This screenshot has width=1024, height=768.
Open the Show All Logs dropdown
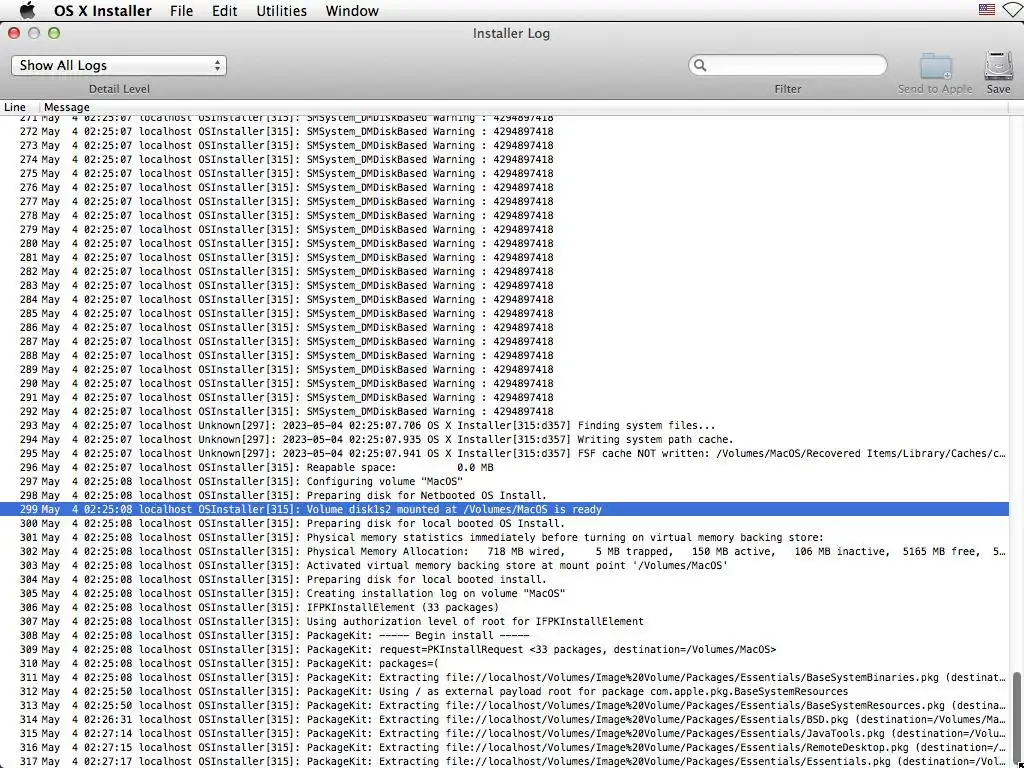[119, 65]
